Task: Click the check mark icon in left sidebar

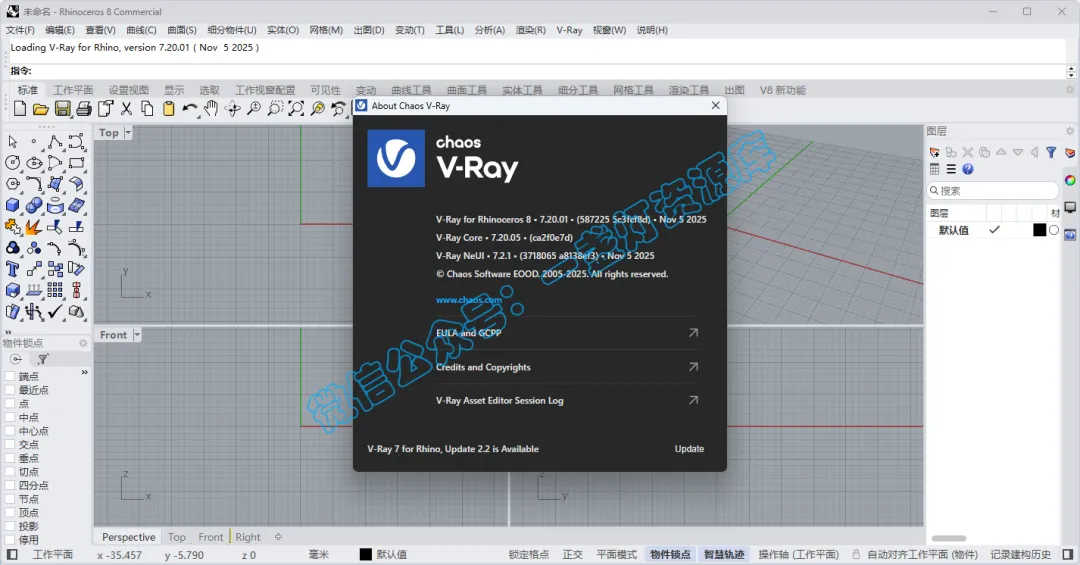Action: point(55,311)
